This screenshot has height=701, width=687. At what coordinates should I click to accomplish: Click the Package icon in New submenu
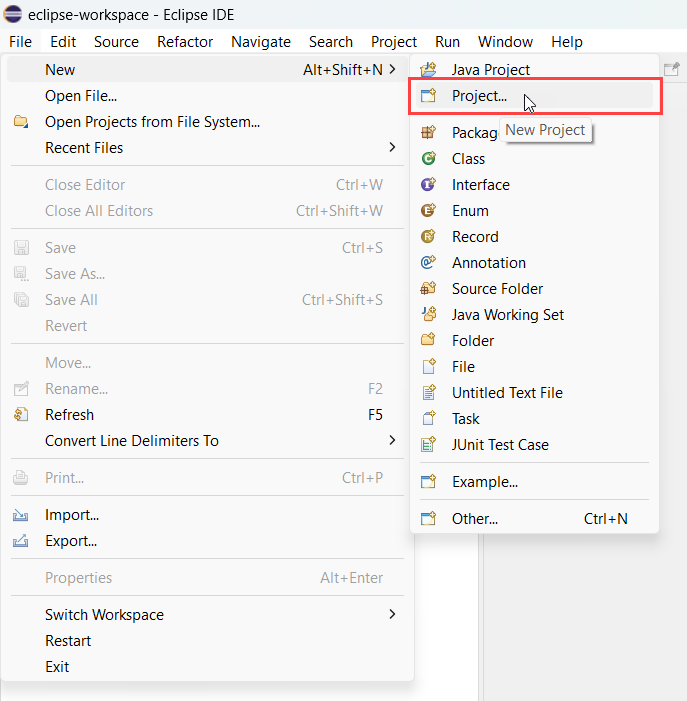point(428,132)
